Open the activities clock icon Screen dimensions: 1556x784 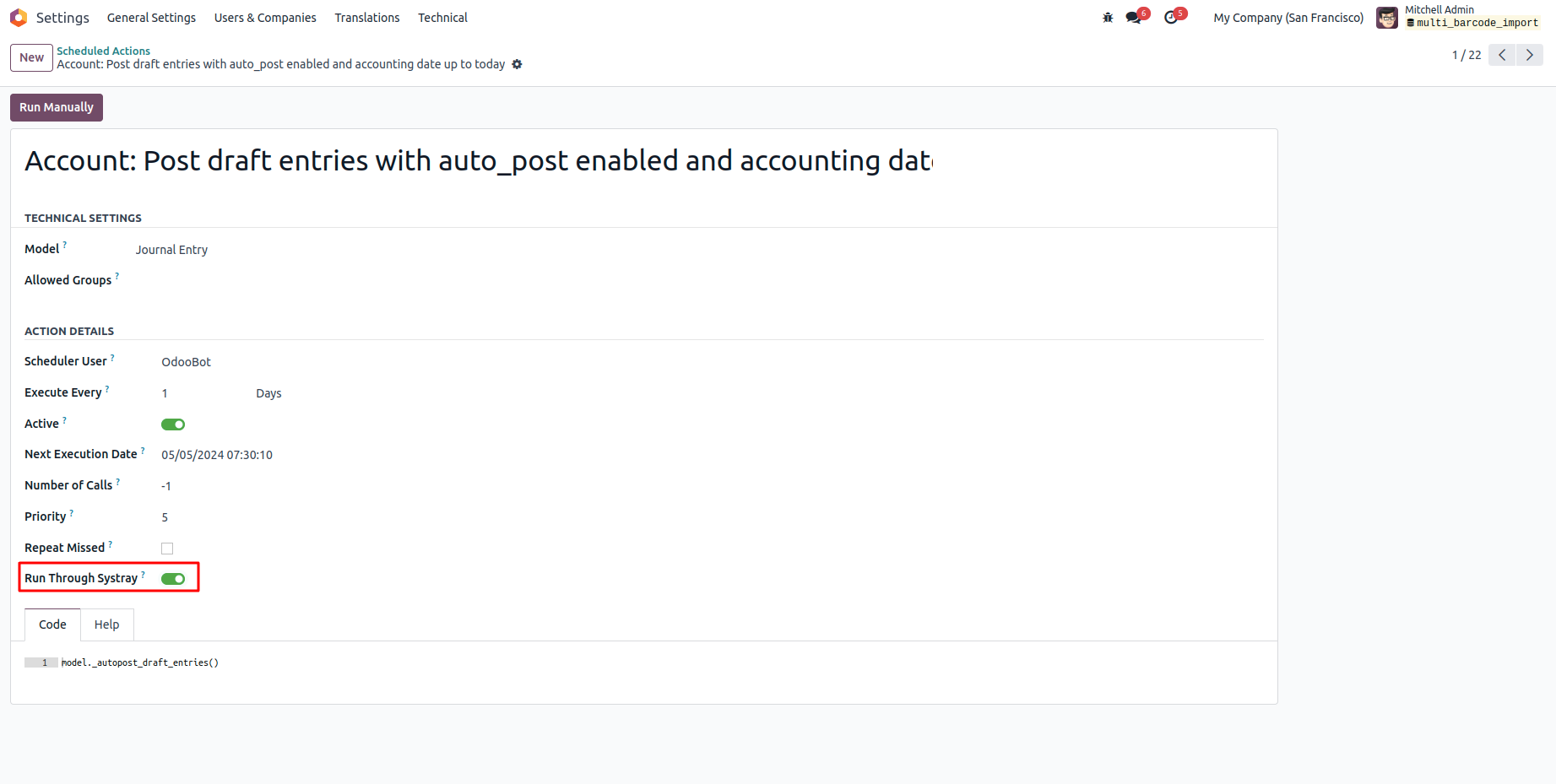pos(1171,18)
